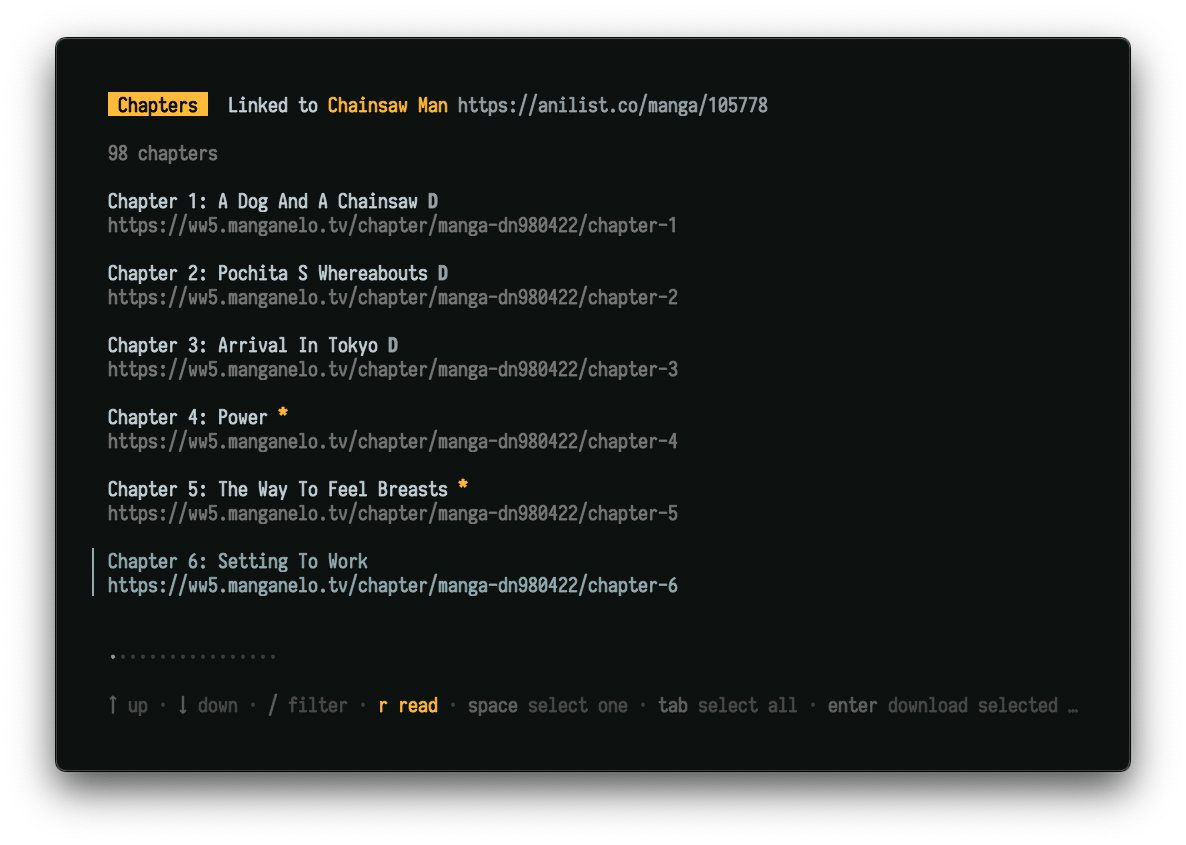Open the anilist.co manga URL

pyautogui.click(x=612, y=105)
